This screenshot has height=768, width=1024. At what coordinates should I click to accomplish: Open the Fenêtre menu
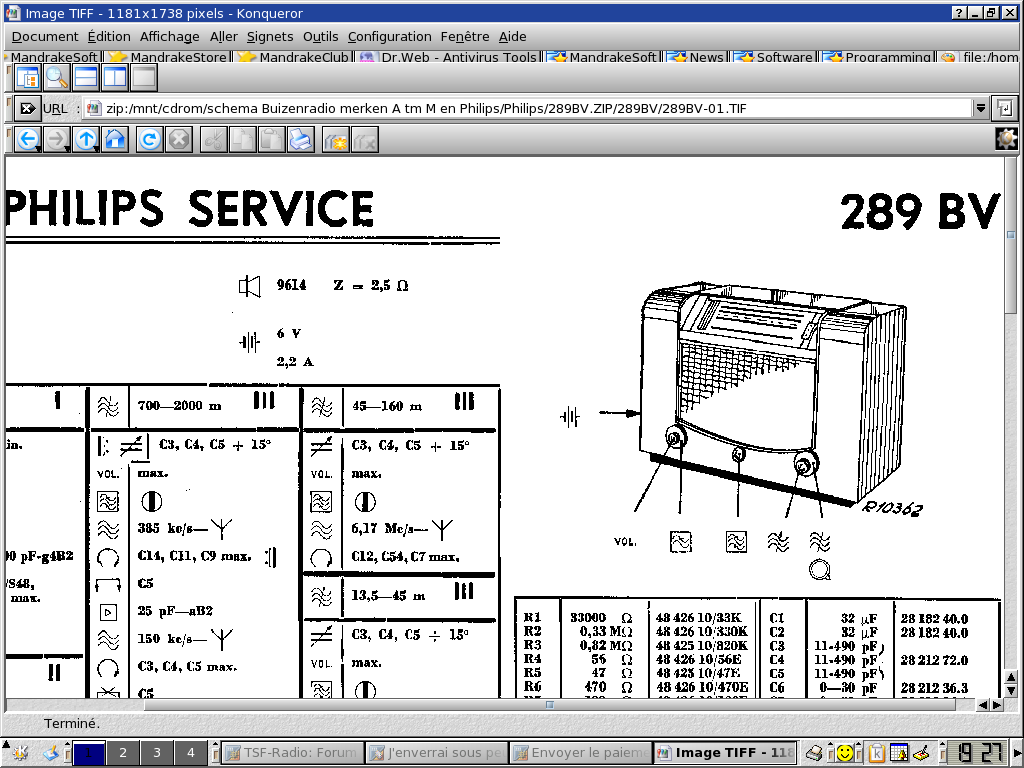(465, 37)
